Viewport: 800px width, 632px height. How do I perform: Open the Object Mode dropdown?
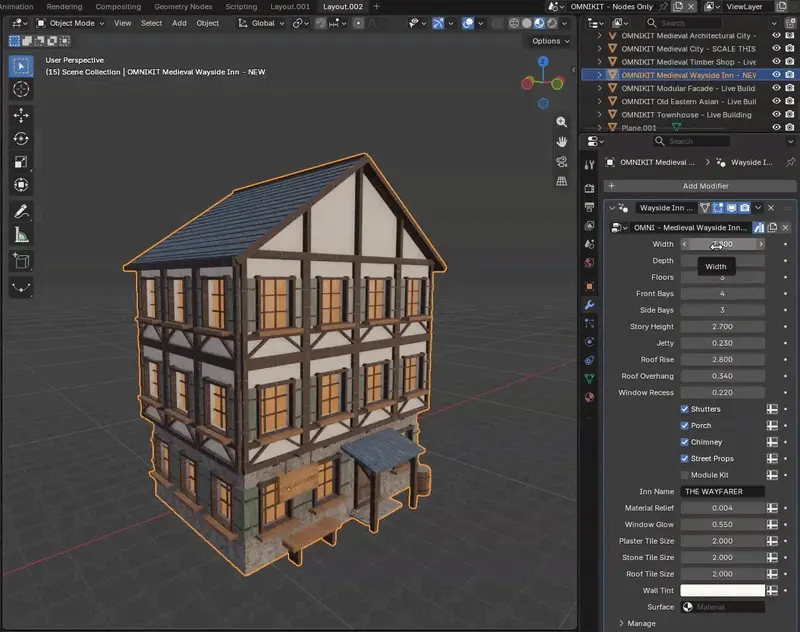[x=70, y=23]
